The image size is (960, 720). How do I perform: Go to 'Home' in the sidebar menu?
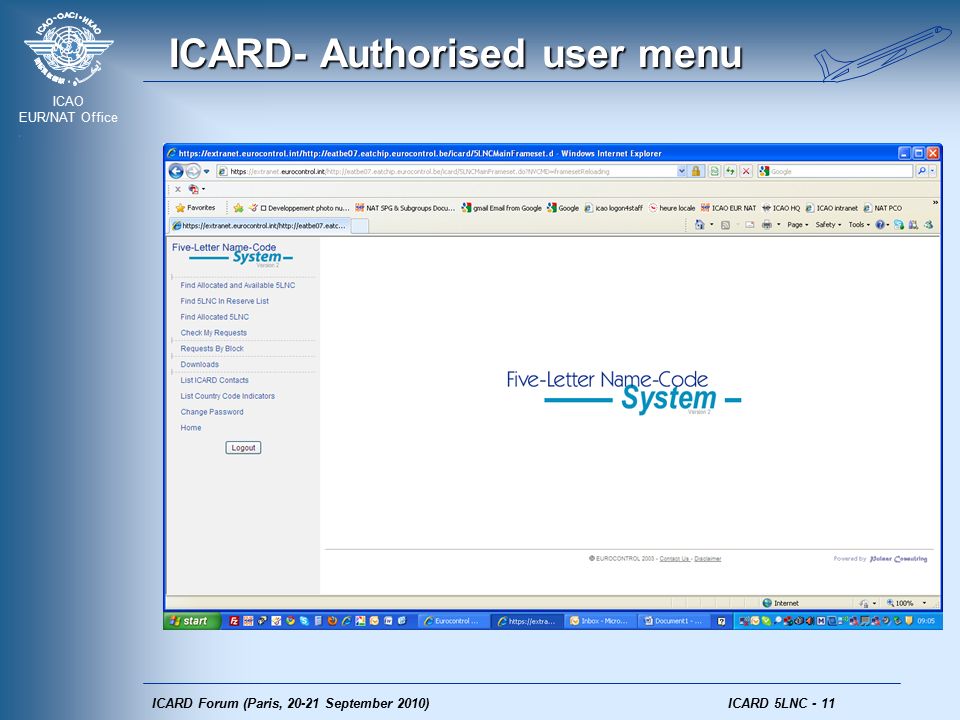click(x=191, y=428)
